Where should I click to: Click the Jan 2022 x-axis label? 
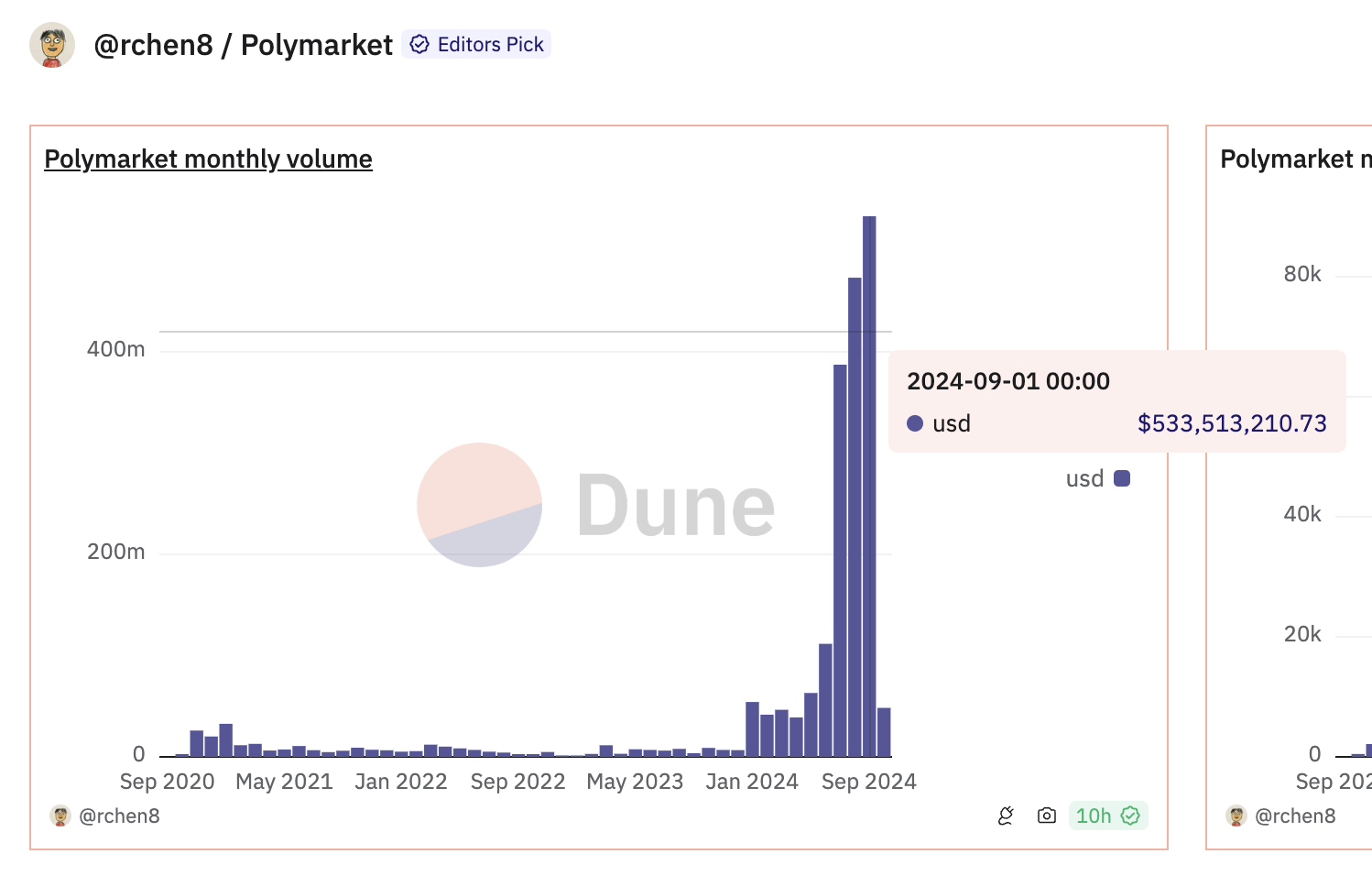(x=401, y=782)
